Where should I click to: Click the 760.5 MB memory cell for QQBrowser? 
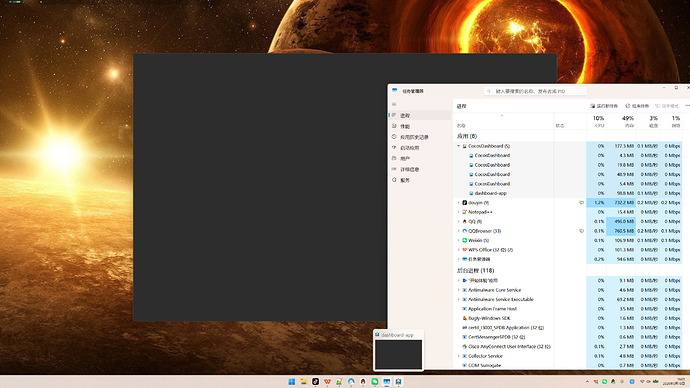click(621, 231)
